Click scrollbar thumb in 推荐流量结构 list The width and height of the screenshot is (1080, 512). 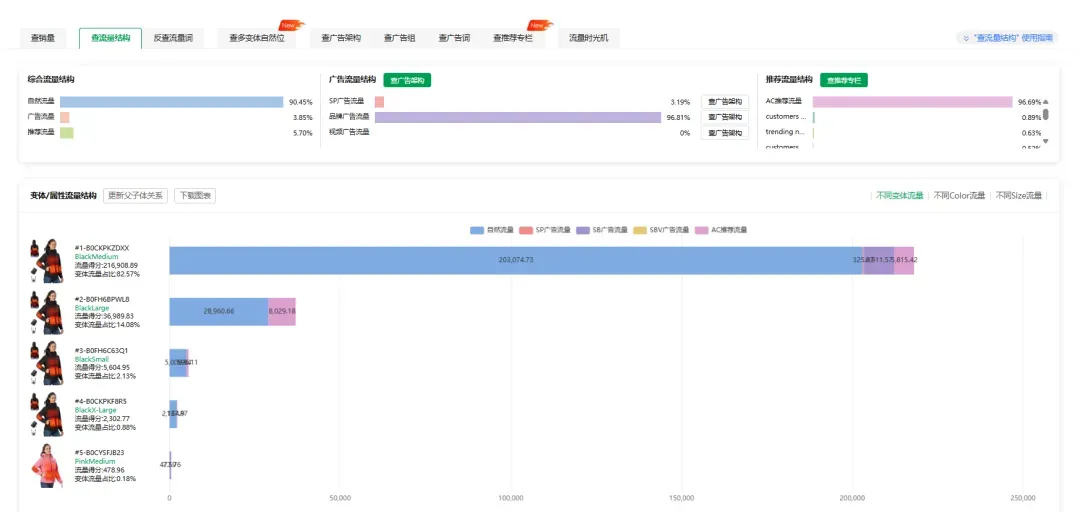pyautogui.click(x=1046, y=114)
